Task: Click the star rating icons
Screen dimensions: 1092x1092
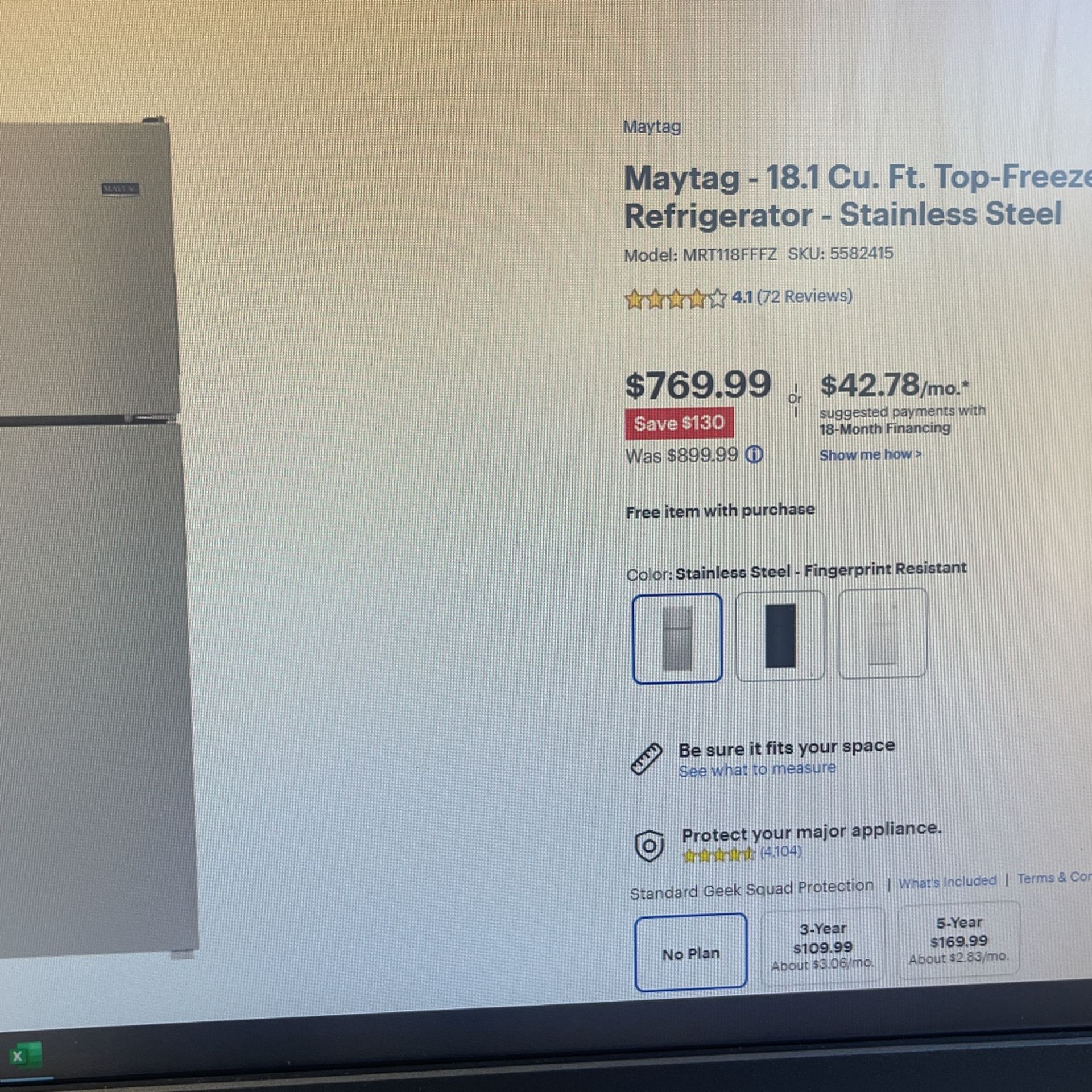Action: [676, 299]
